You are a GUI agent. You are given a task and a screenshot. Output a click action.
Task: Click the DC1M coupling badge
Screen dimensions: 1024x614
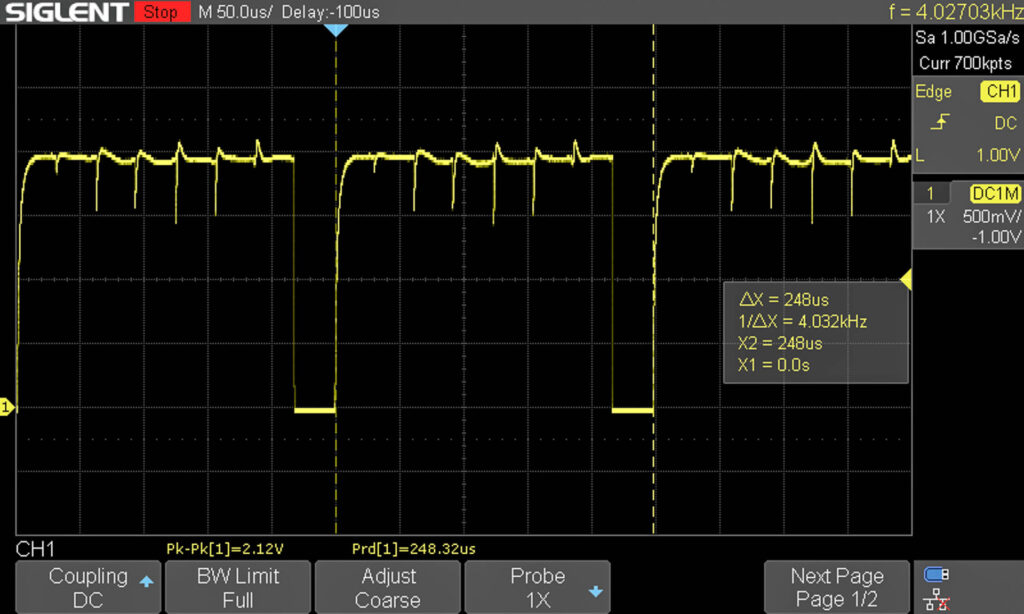(995, 193)
